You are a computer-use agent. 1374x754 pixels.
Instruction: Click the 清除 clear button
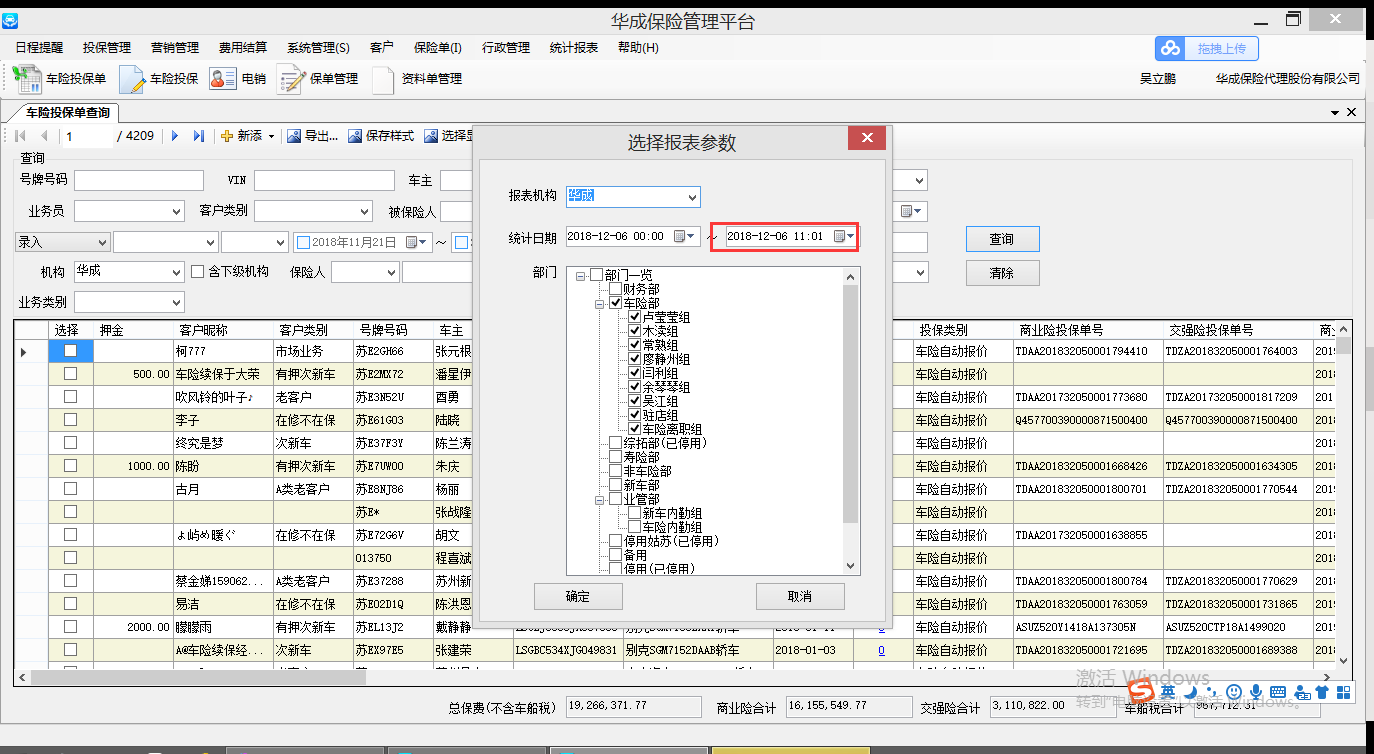click(1002, 273)
